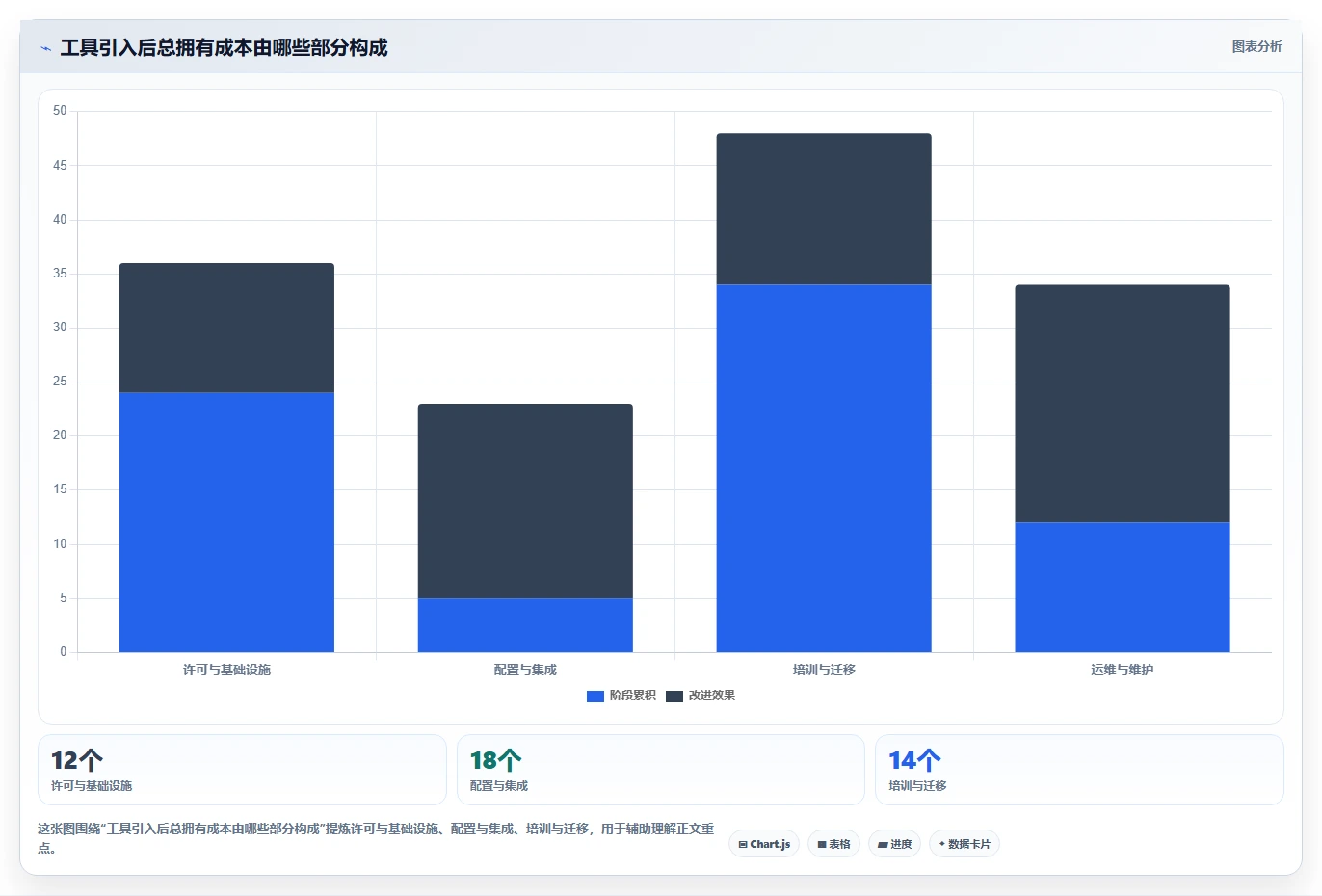Click the 进度 tag pill
Image resolution: width=1322 pixels, height=896 pixels.
click(x=895, y=844)
